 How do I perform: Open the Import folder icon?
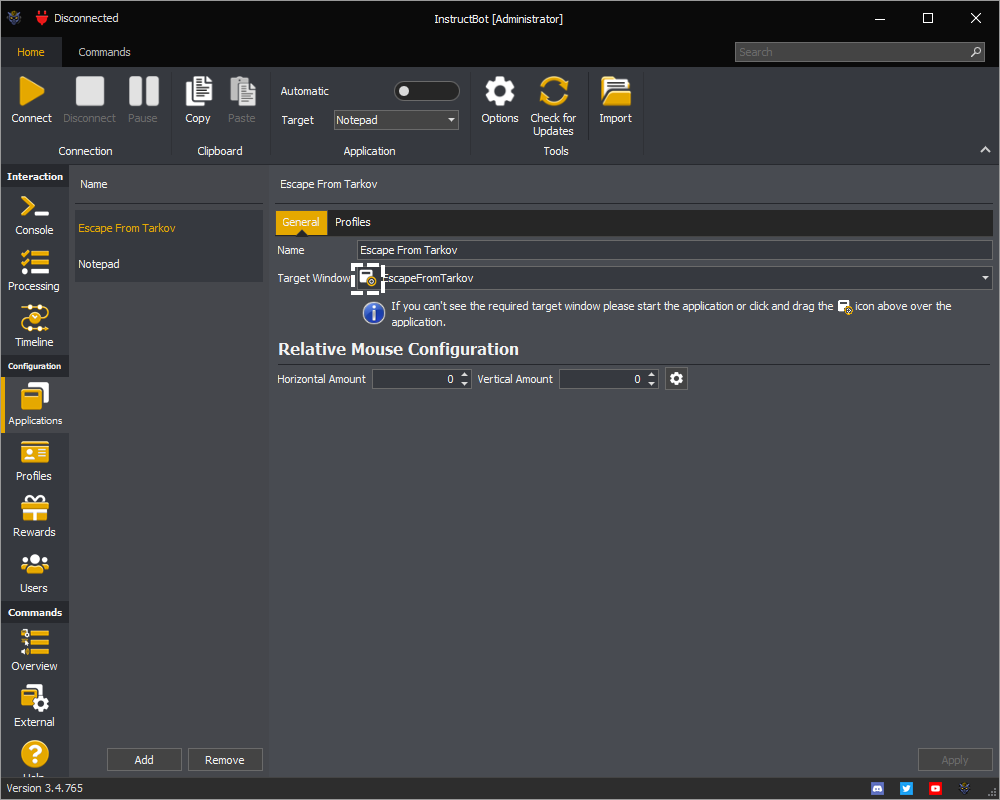tap(615, 92)
